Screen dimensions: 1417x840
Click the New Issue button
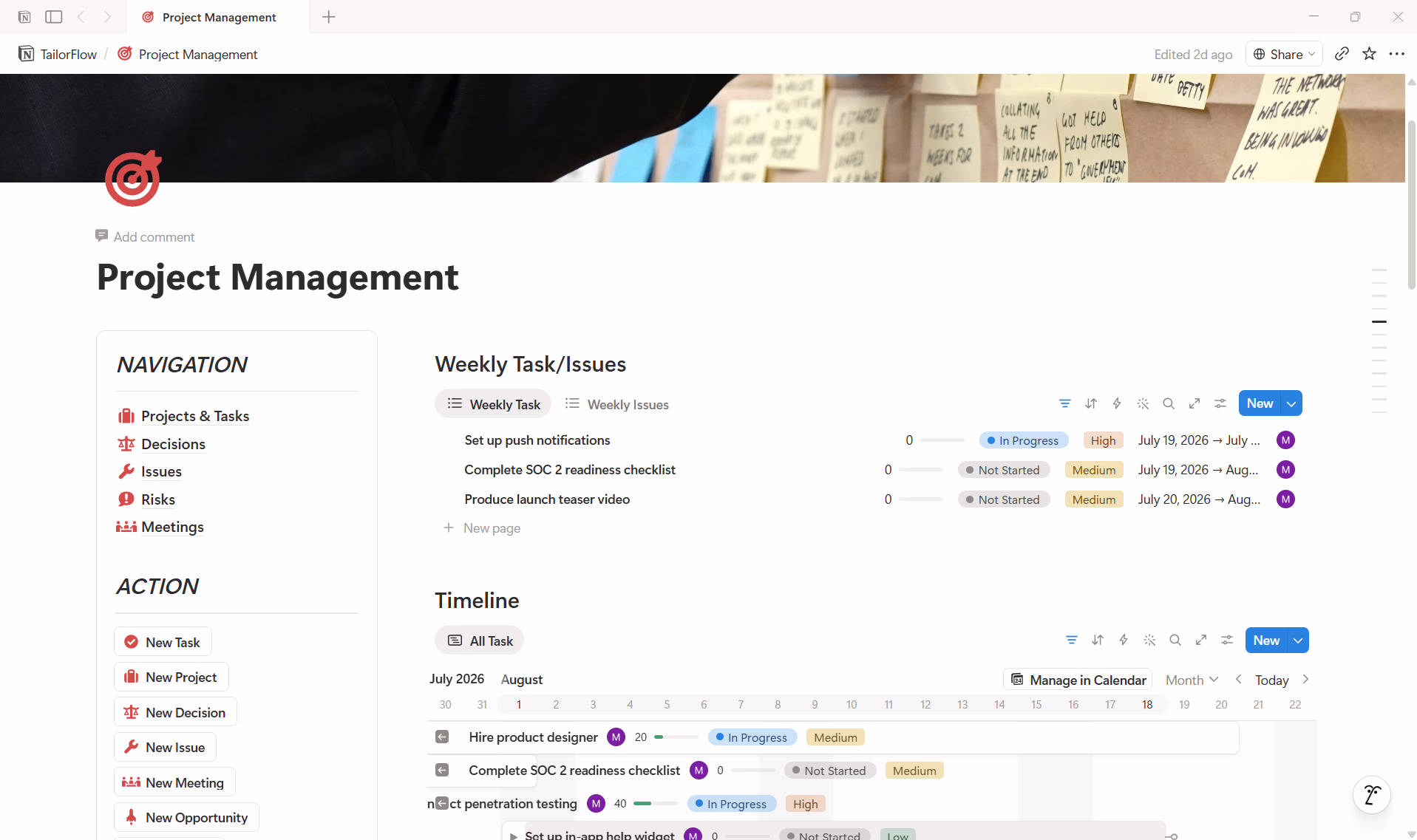point(166,747)
